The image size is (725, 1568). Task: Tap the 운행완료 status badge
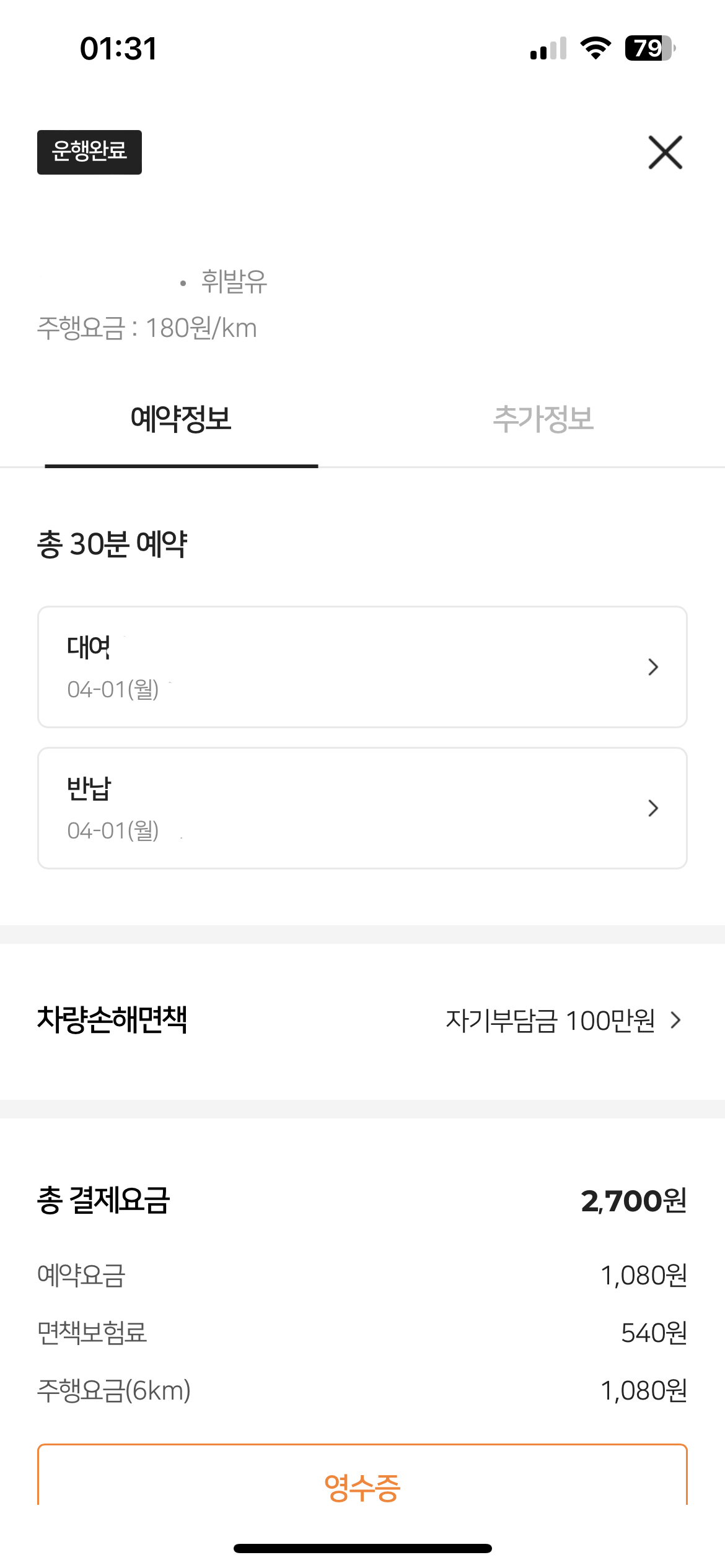click(x=89, y=152)
